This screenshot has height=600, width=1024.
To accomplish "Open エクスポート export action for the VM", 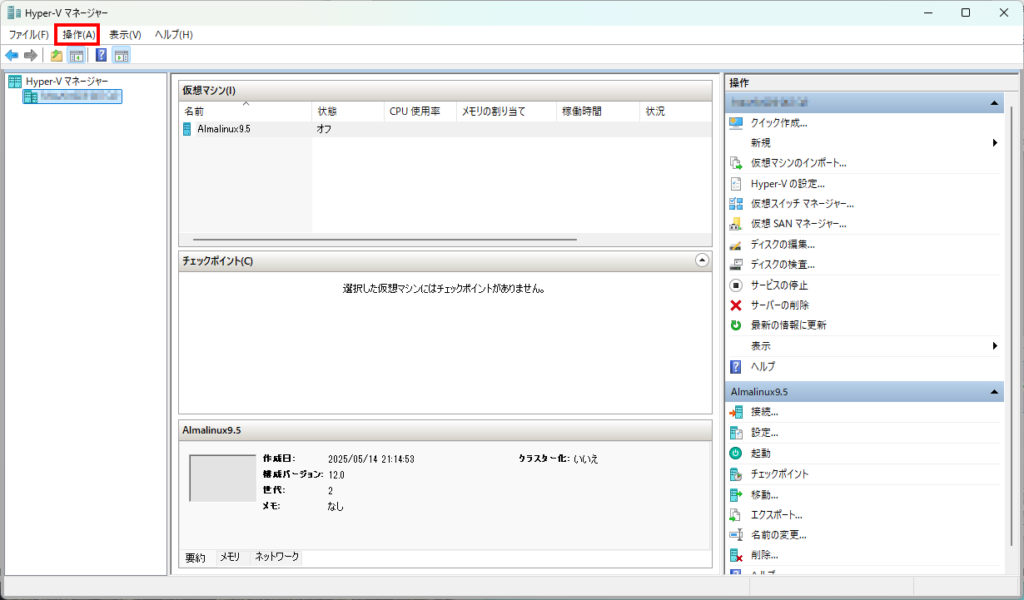I will 776,515.
